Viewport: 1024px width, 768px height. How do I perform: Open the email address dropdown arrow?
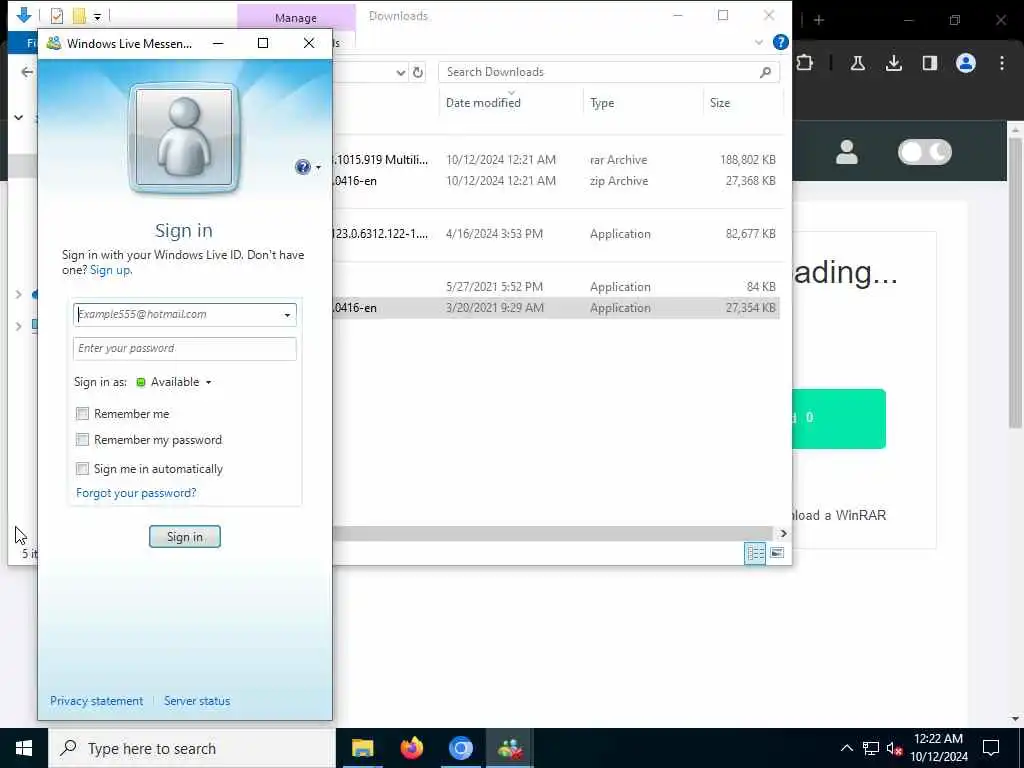[x=287, y=315]
